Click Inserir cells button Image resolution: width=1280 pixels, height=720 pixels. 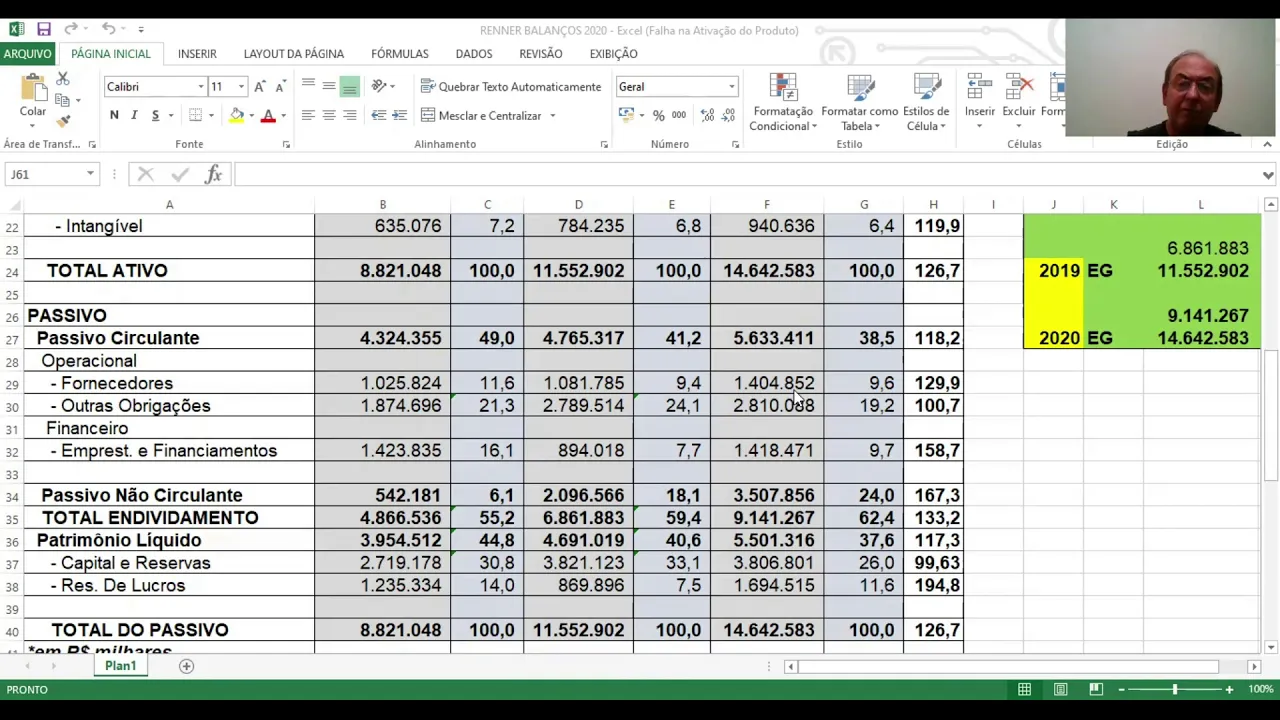click(x=980, y=102)
